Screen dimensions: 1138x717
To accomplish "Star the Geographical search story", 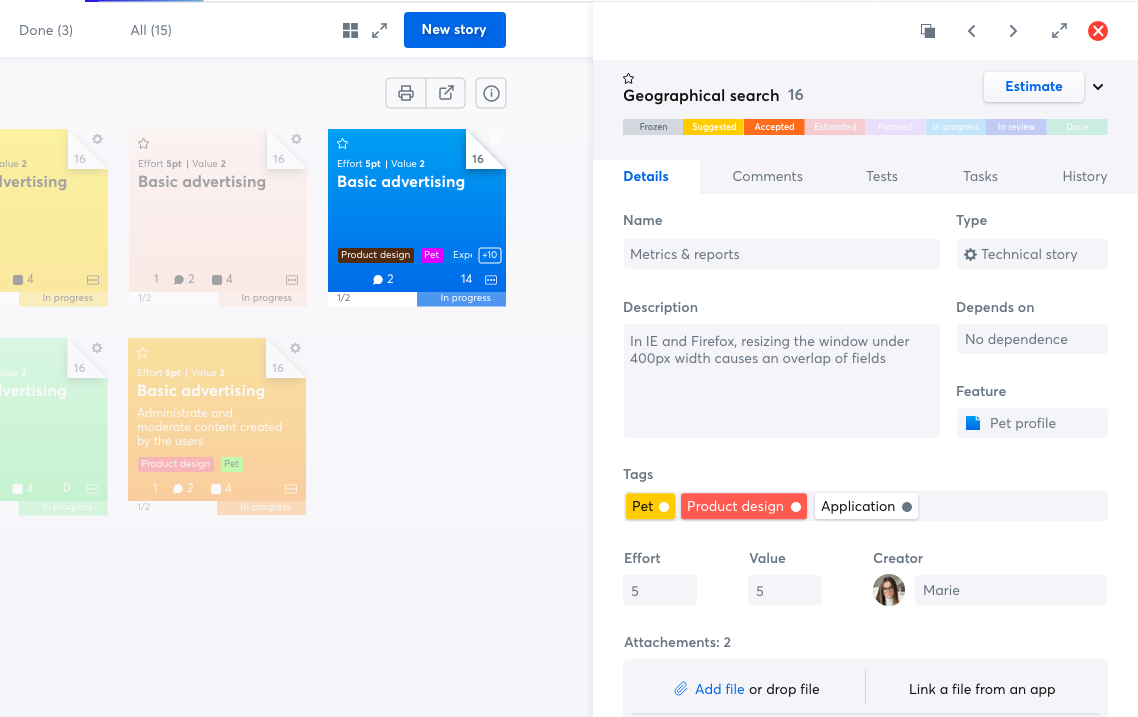I will tap(629, 78).
